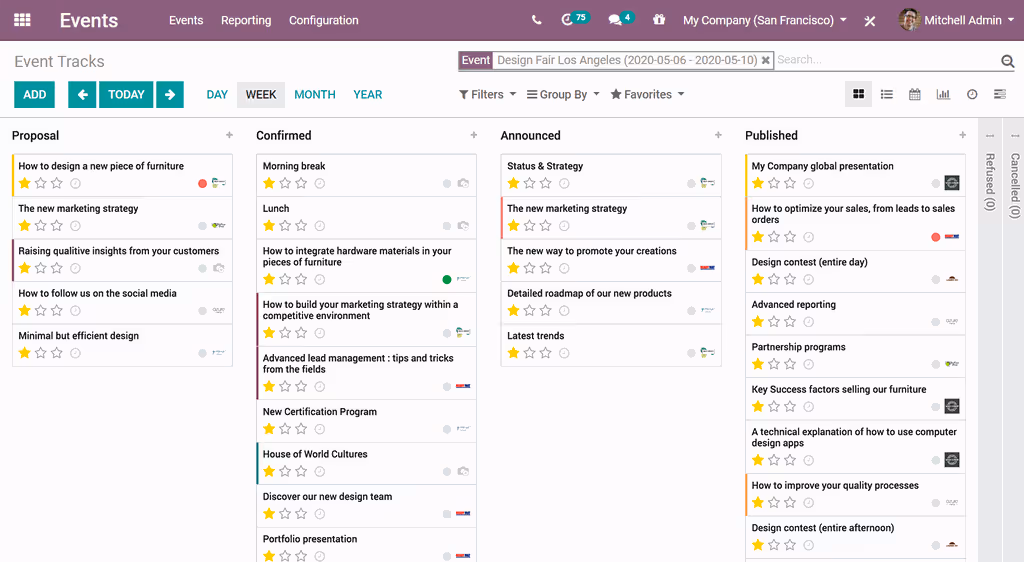Go to next period arrow
This screenshot has width=1024, height=562.
170,95
